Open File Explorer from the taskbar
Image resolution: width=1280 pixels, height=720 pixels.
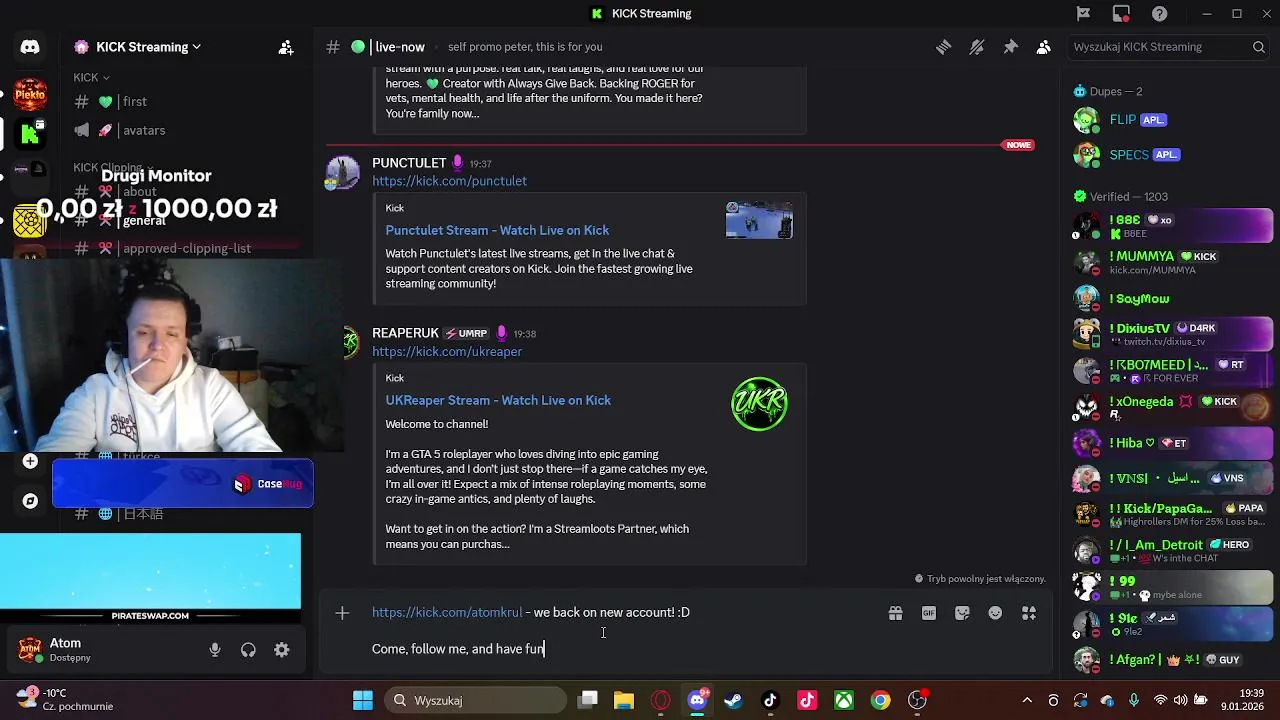[x=624, y=700]
